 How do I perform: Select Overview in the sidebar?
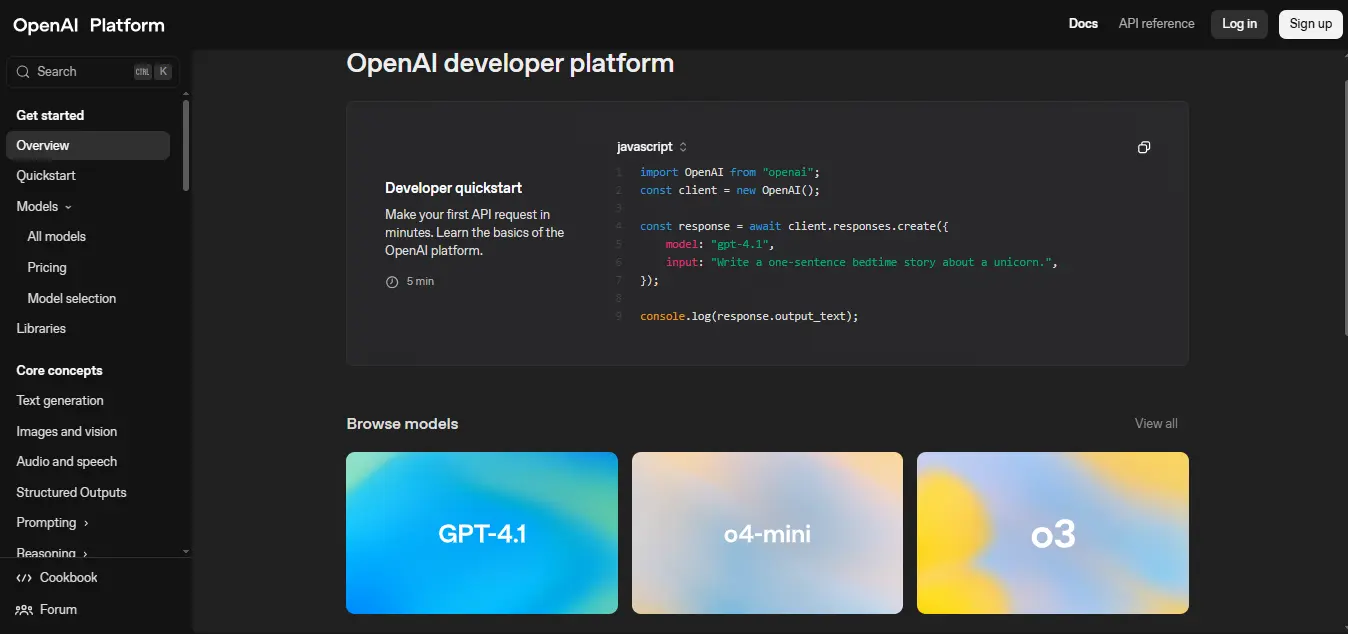tap(88, 146)
